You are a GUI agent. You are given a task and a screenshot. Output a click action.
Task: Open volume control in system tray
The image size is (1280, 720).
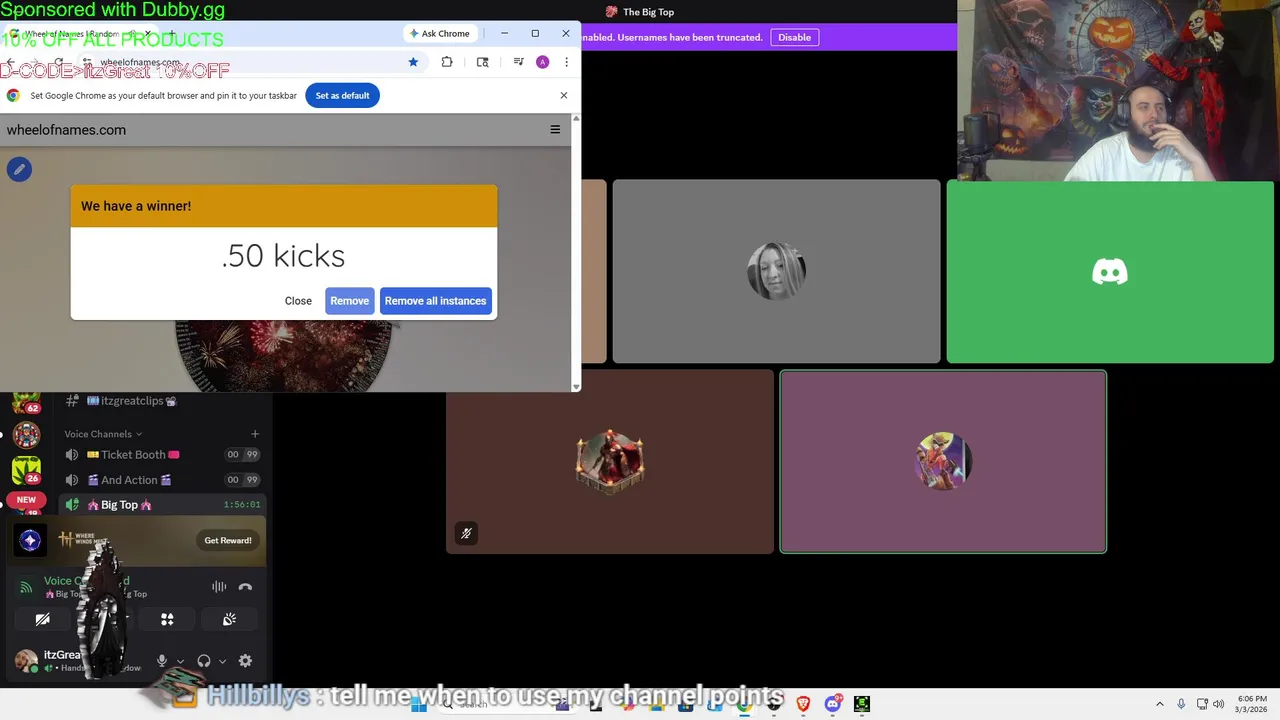[1219, 704]
